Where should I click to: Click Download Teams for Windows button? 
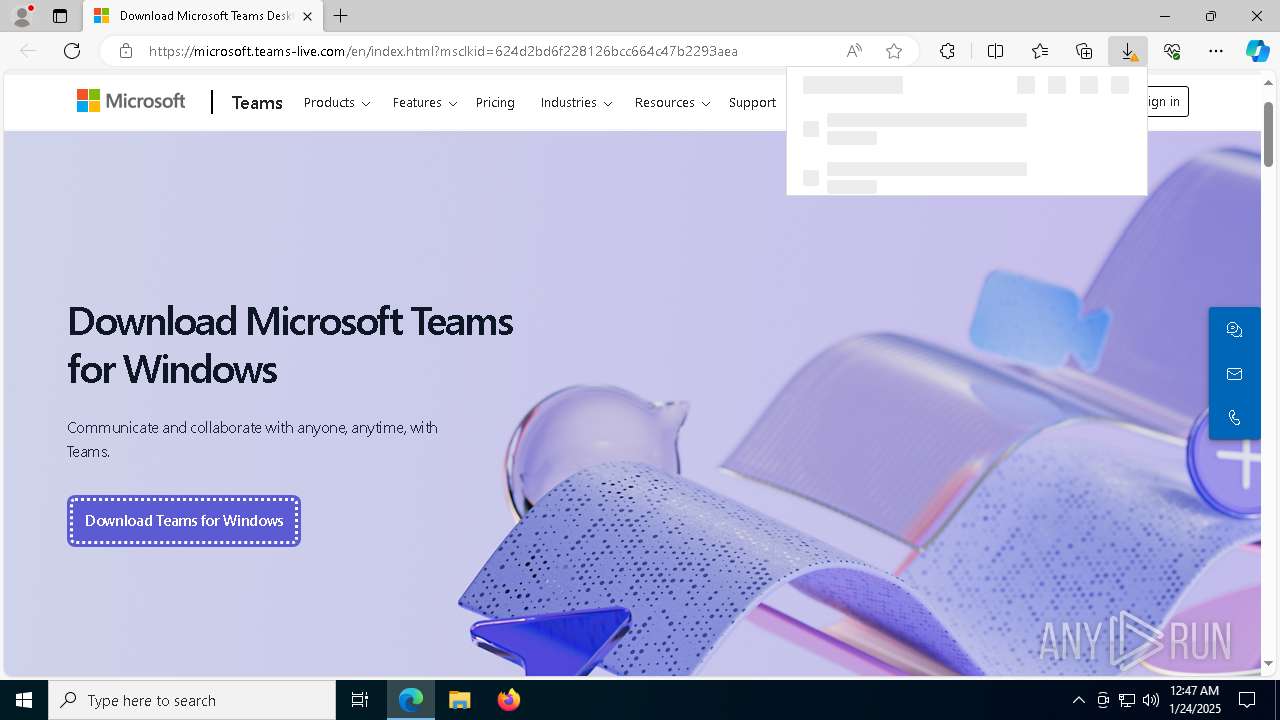tap(184, 521)
